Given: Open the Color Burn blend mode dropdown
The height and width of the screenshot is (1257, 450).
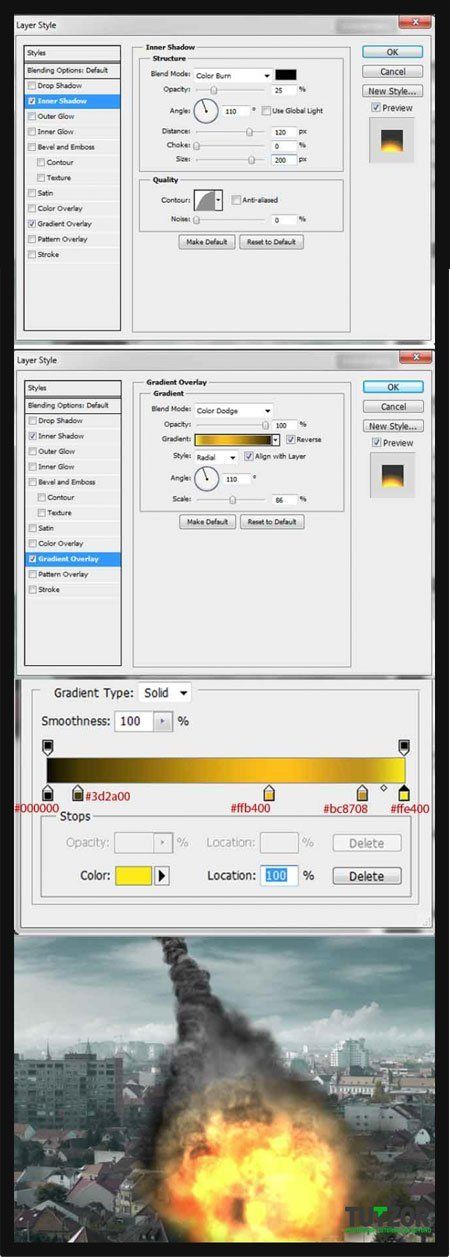Looking at the screenshot, I should [233, 75].
